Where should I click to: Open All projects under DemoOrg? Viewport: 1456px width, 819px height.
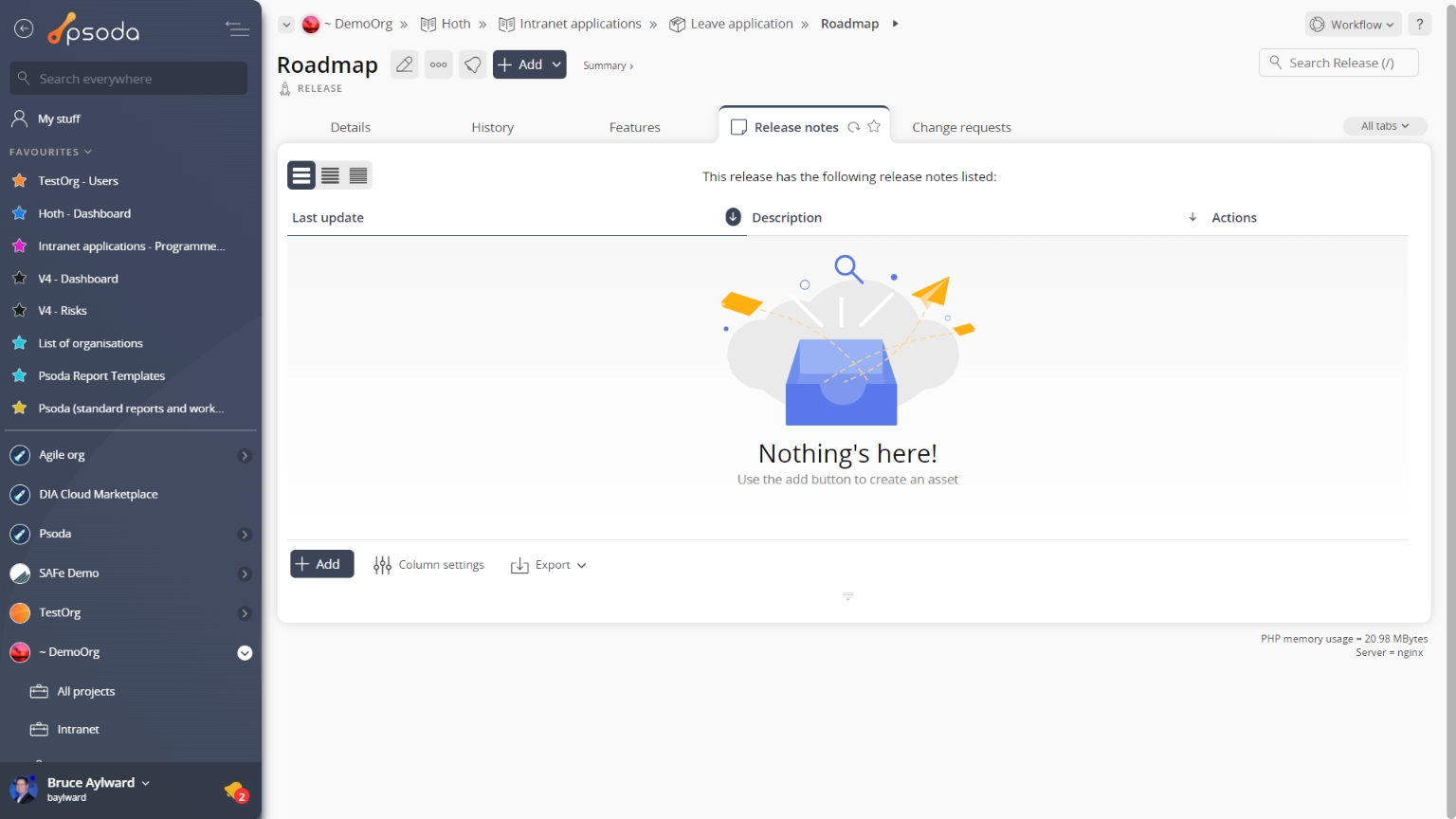[85, 692]
